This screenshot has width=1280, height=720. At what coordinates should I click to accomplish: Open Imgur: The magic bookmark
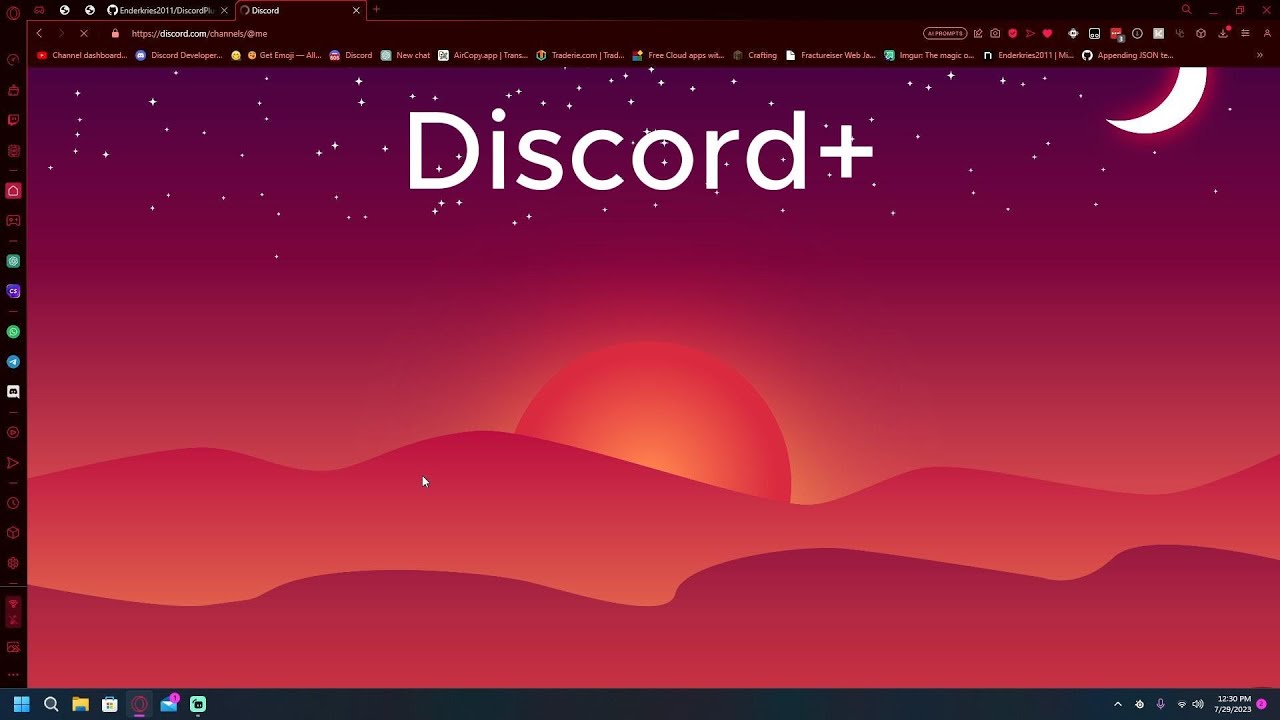coord(928,55)
